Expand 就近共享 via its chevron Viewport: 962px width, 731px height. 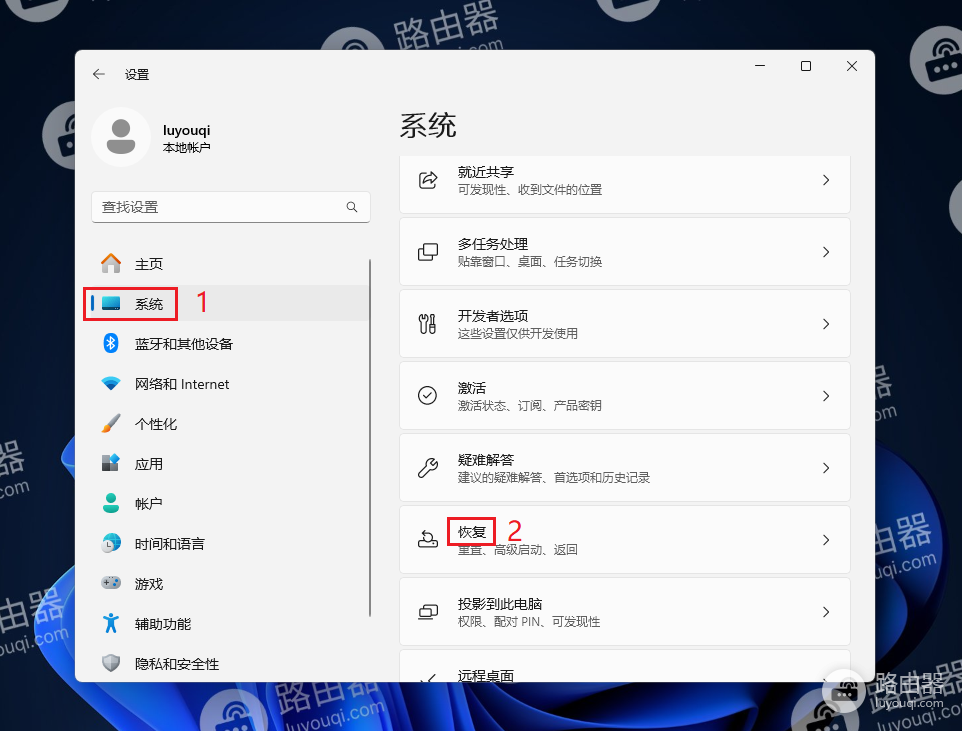pos(826,180)
